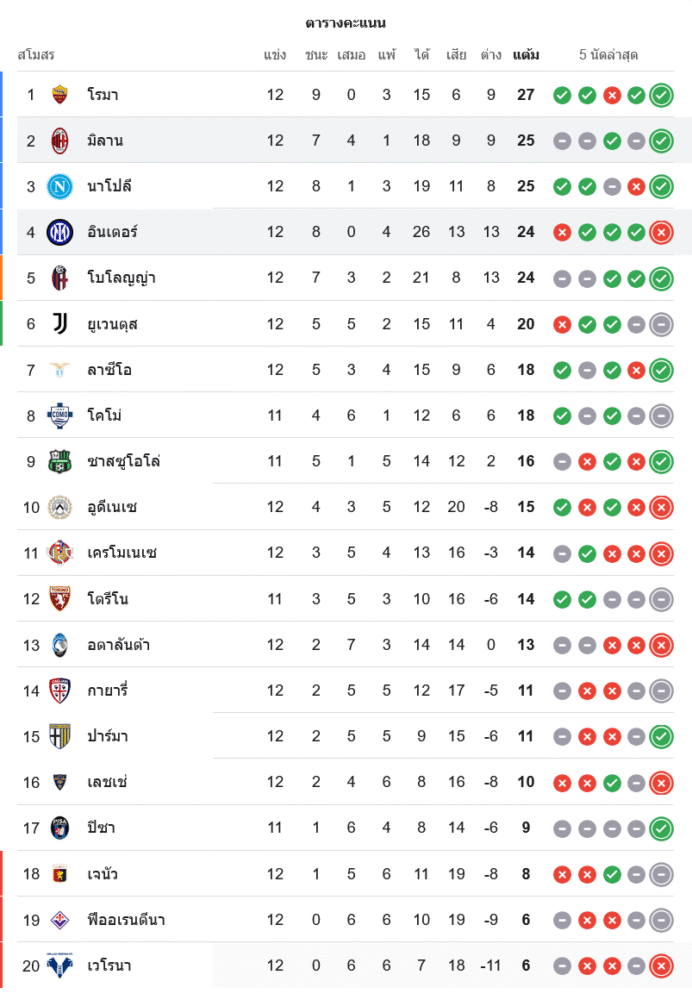Click Inter's latest match loss indicator
692x1000 pixels.
click(x=660, y=232)
